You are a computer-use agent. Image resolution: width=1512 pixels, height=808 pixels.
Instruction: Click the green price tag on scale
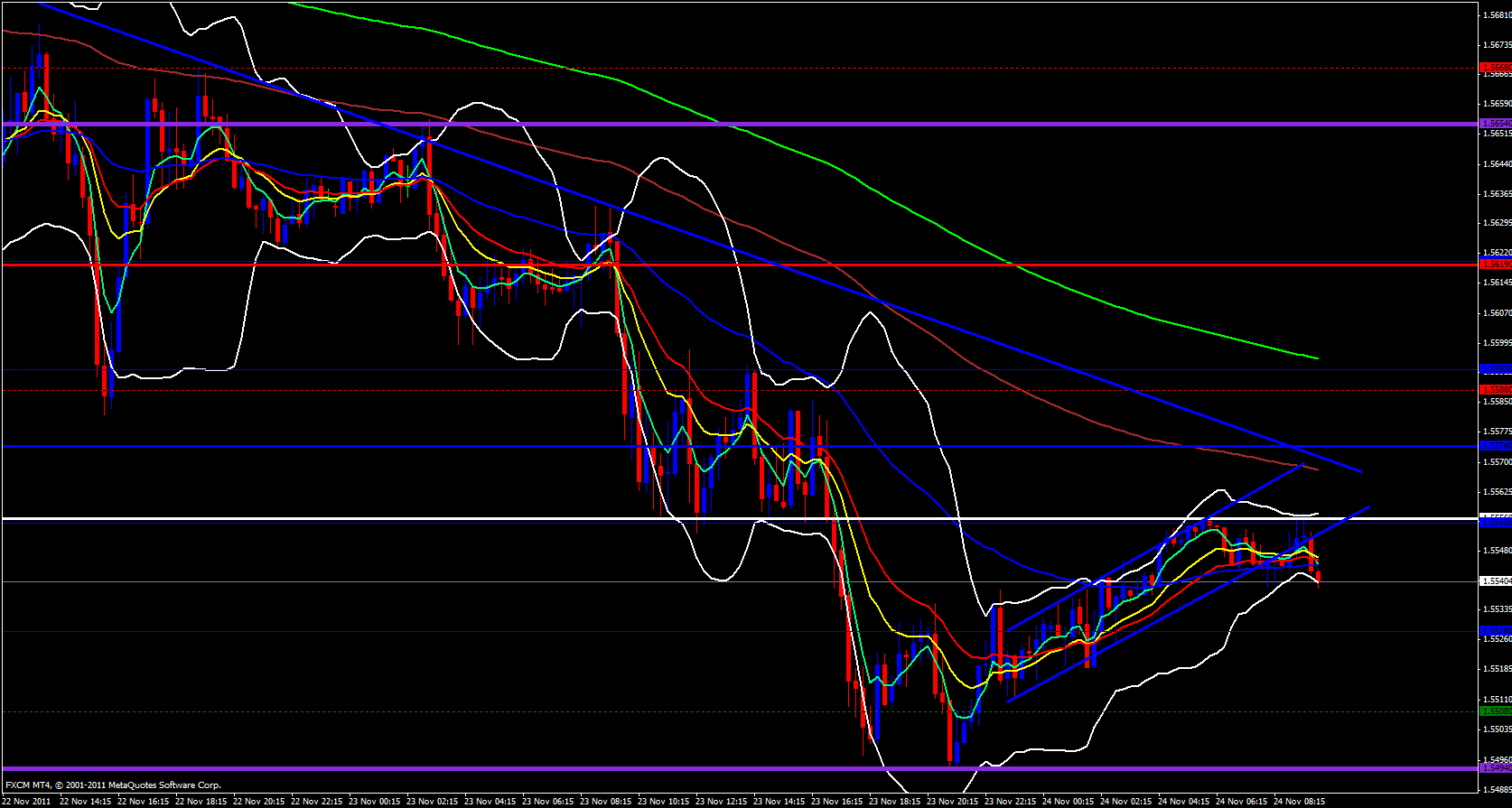tap(1496, 711)
